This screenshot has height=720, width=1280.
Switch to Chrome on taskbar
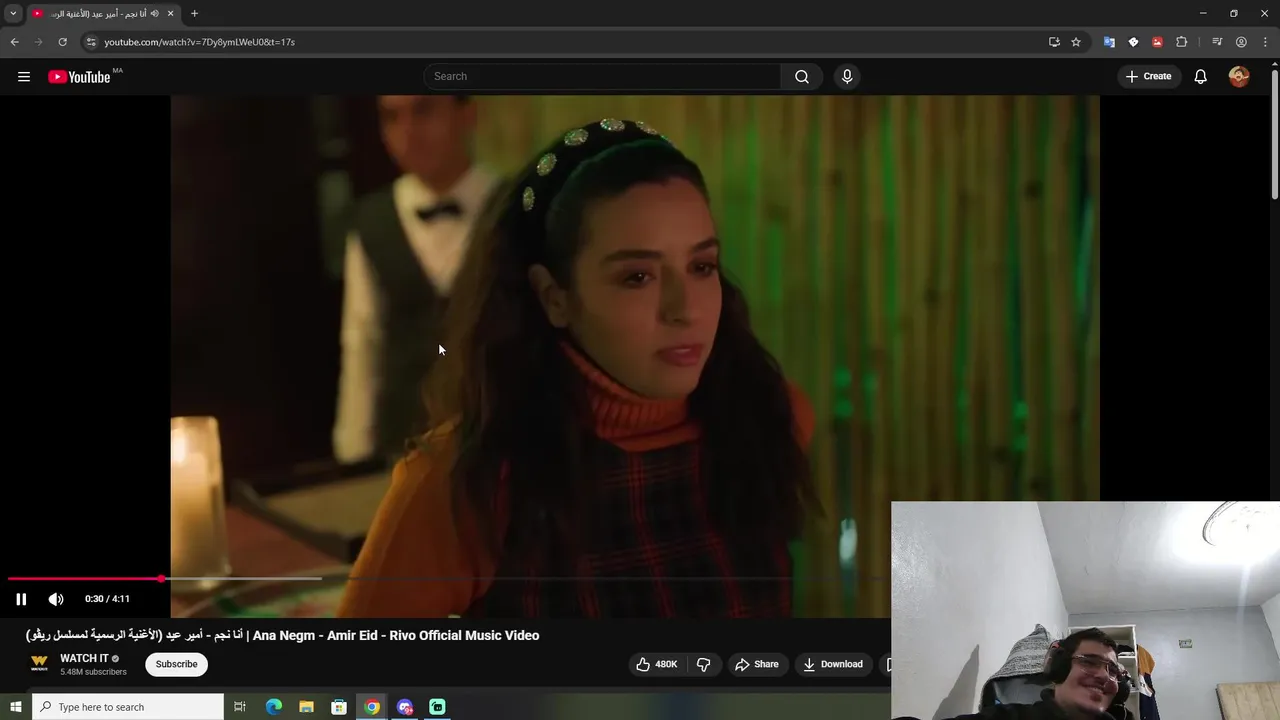(372, 707)
